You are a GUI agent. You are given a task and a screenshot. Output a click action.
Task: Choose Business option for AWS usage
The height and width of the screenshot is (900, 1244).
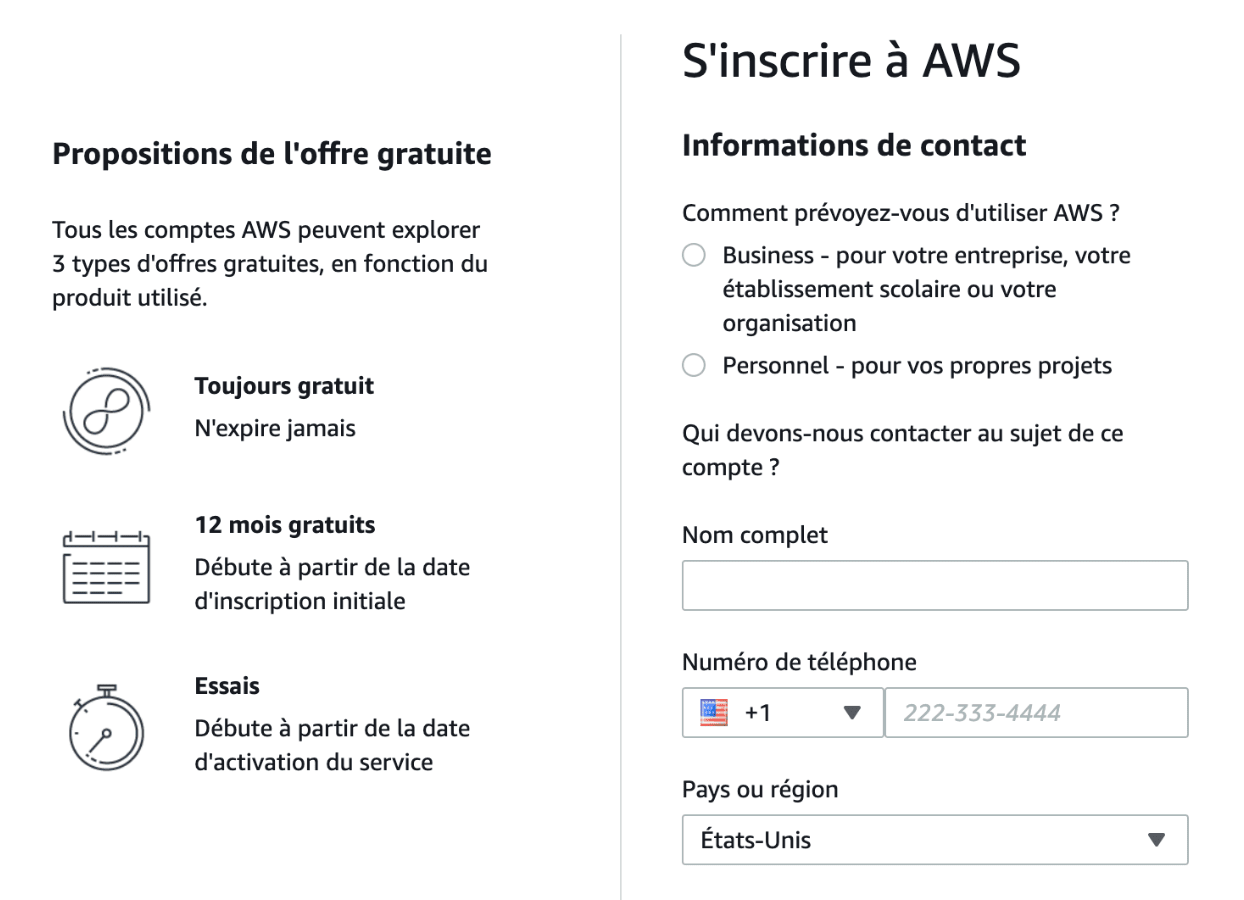click(693, 255)
